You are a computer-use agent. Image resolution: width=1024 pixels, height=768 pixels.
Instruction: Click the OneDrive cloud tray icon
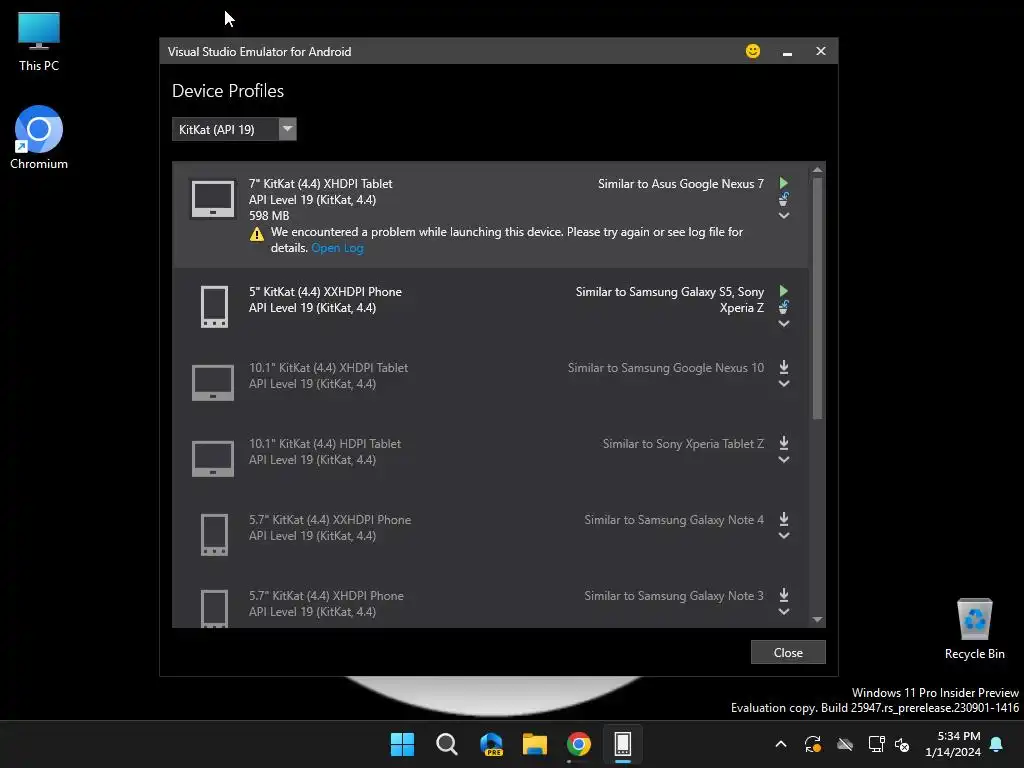(x=845, y=744)
